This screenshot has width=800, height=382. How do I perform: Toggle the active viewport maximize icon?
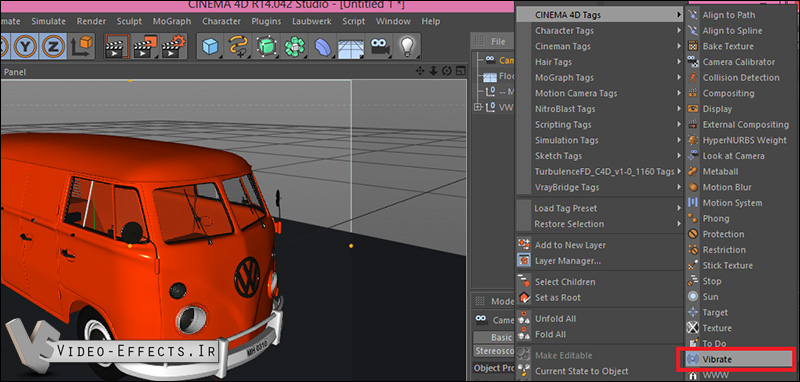461,71
